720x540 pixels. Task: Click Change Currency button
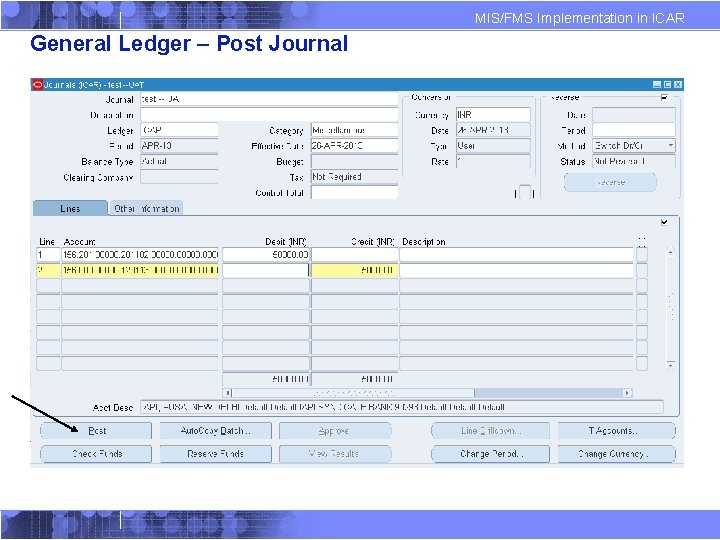(x=616, y=454)
